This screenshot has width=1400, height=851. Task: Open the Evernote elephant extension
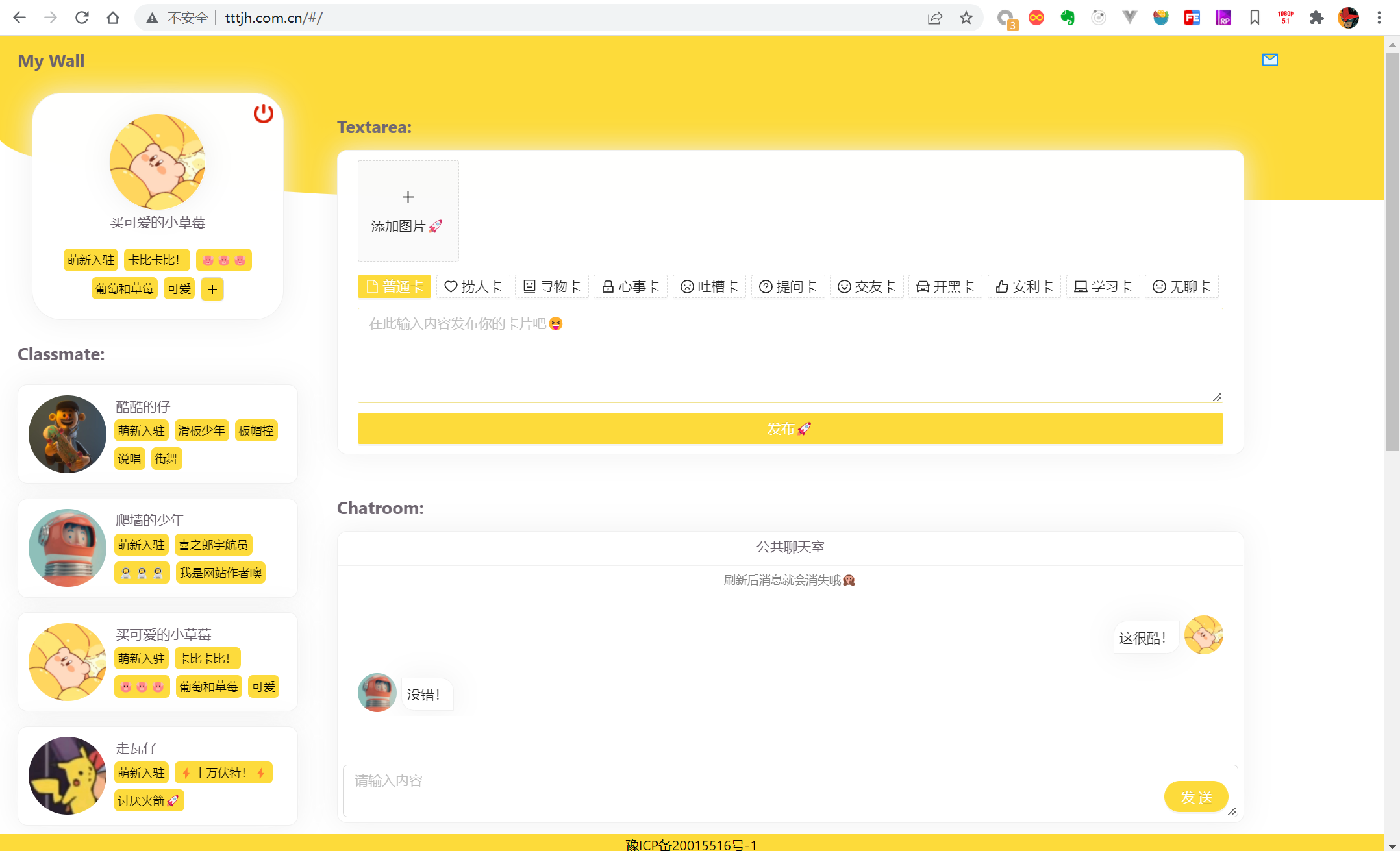coord(1067,18)
